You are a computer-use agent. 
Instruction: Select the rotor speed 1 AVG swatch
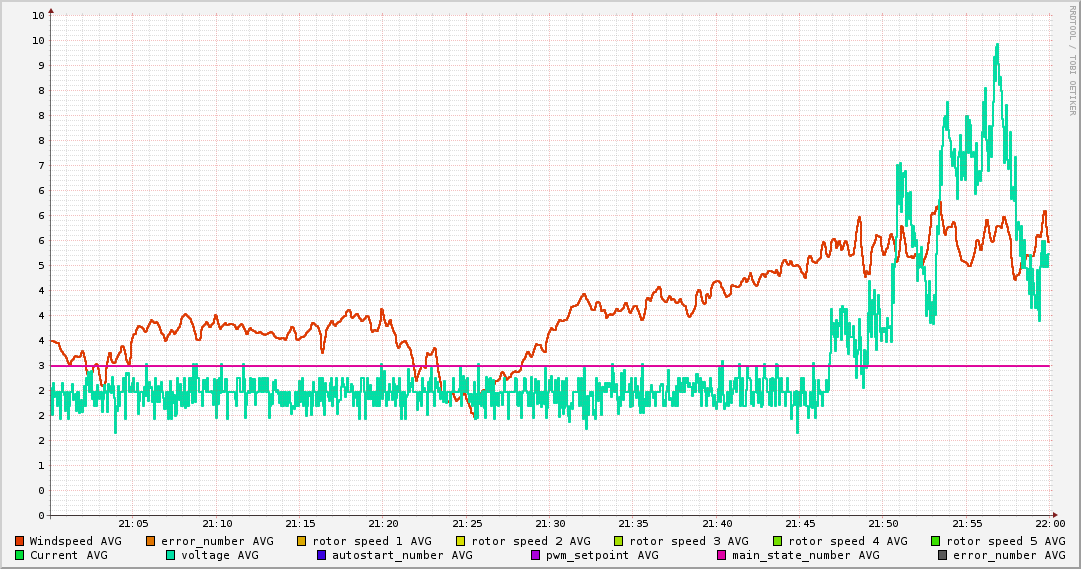[302, 541]
